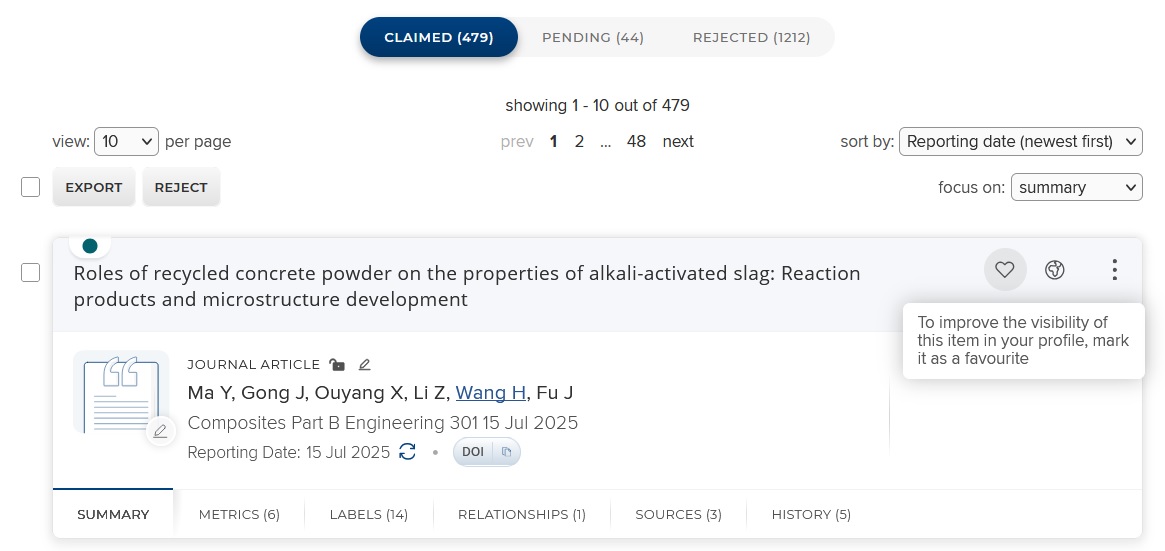Click the refresh icon next to Reporting Date
Image resolution: width=1165 pixels, height=551 pixels.
pyautogui.click(x=407, y=451)
